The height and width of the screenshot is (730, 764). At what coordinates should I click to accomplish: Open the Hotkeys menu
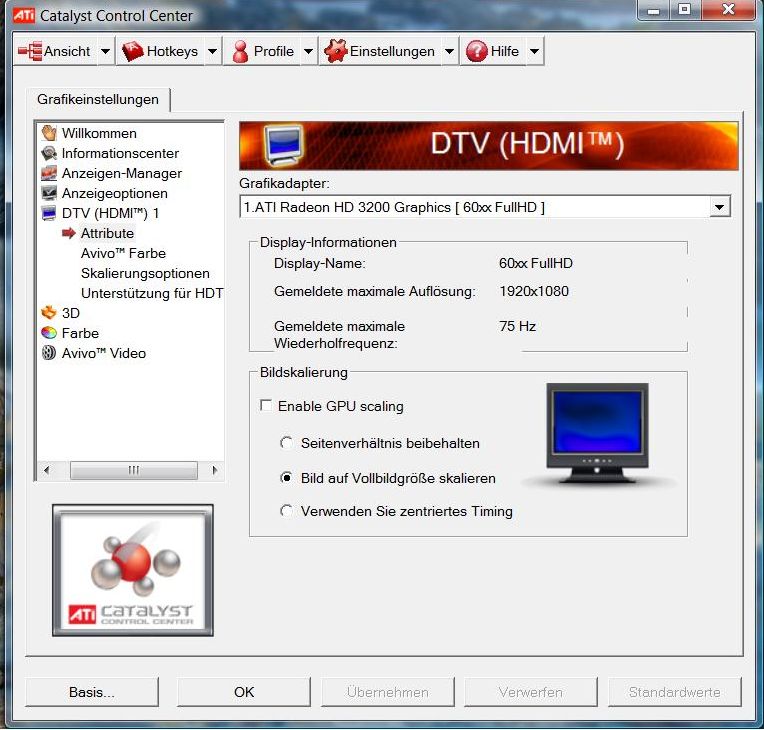161,51
